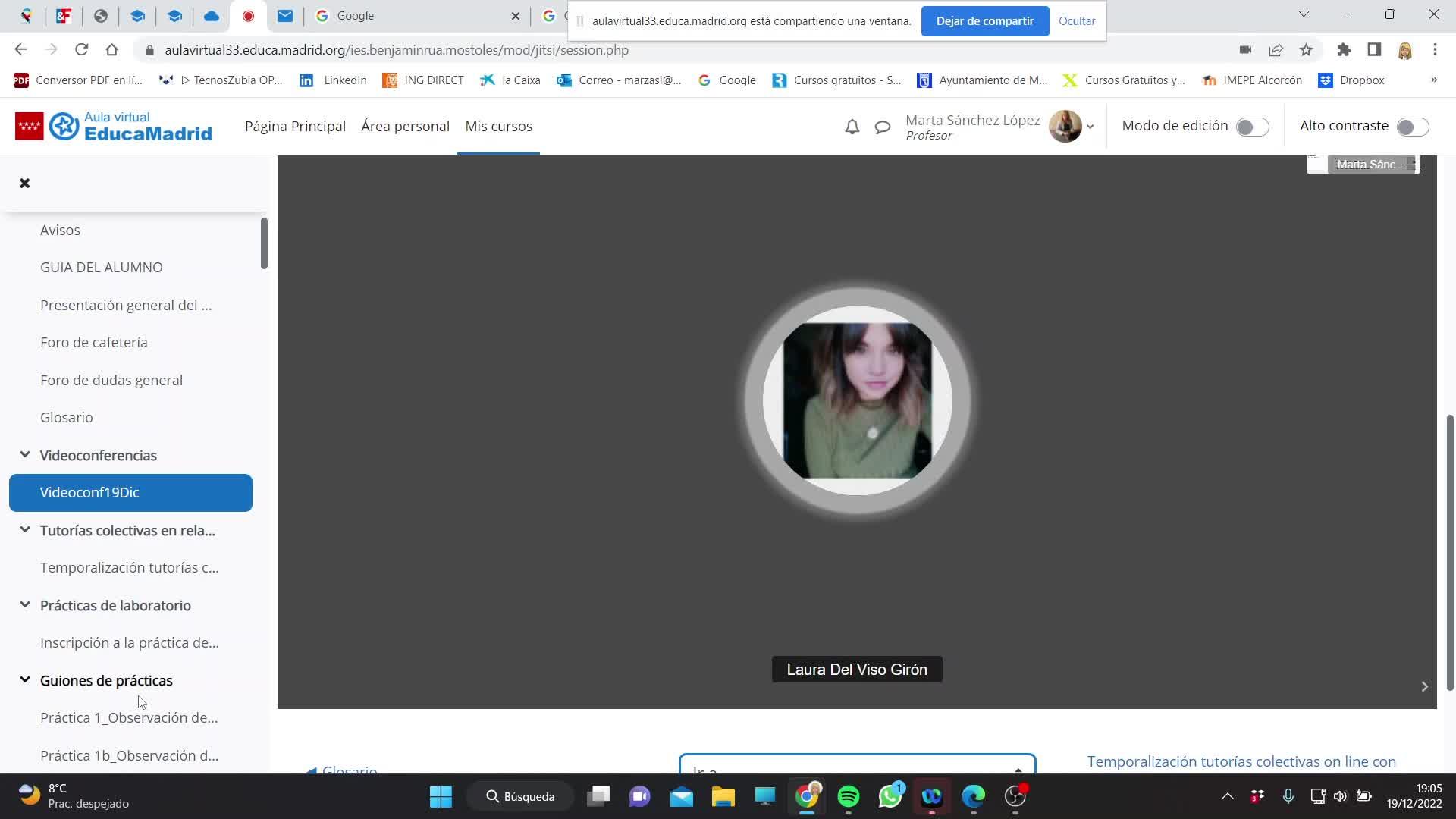Open Marta Sánchez López user menu dropdown

[1090, 127]
